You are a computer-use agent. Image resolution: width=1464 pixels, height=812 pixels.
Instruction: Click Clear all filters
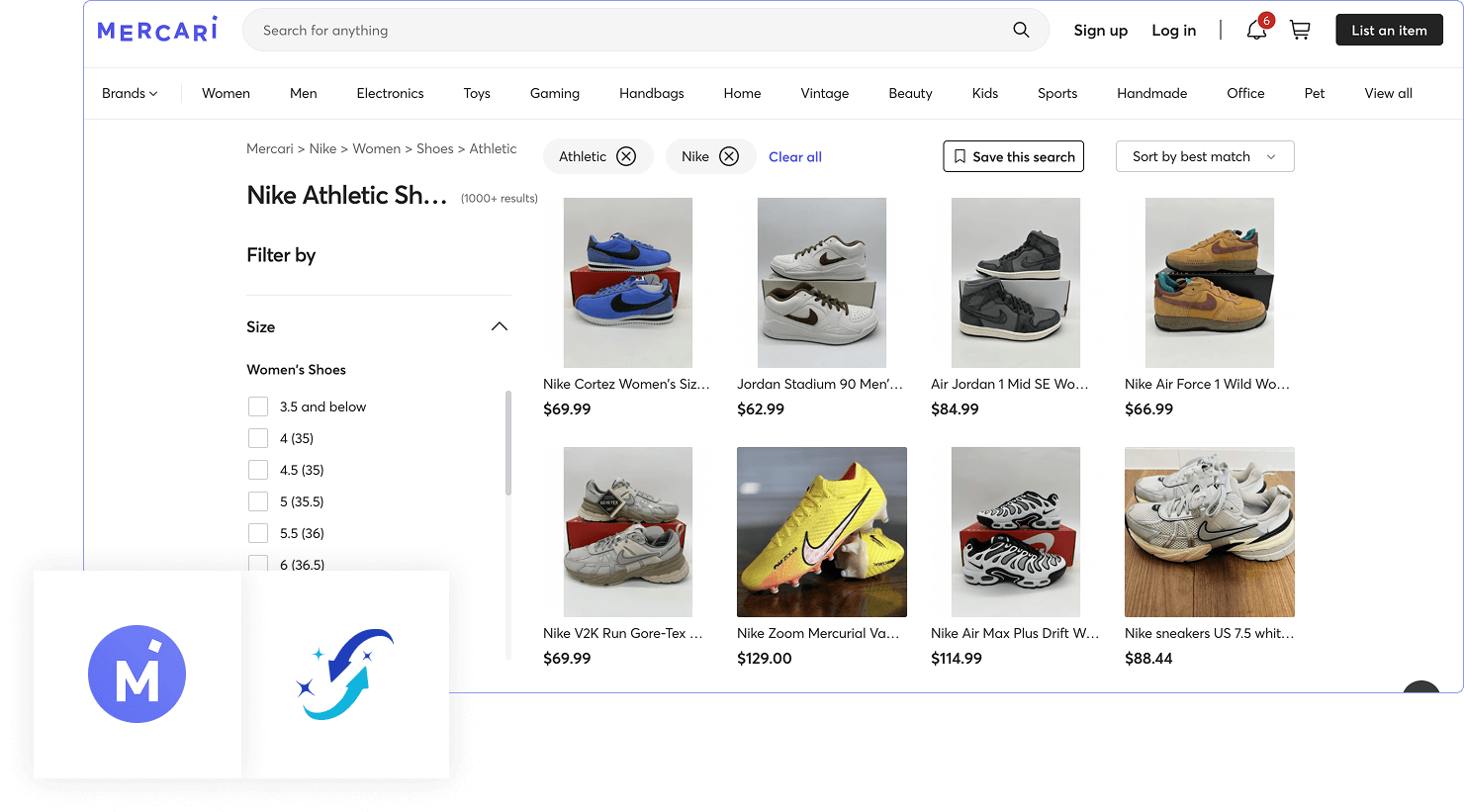(x=795, y=156)
